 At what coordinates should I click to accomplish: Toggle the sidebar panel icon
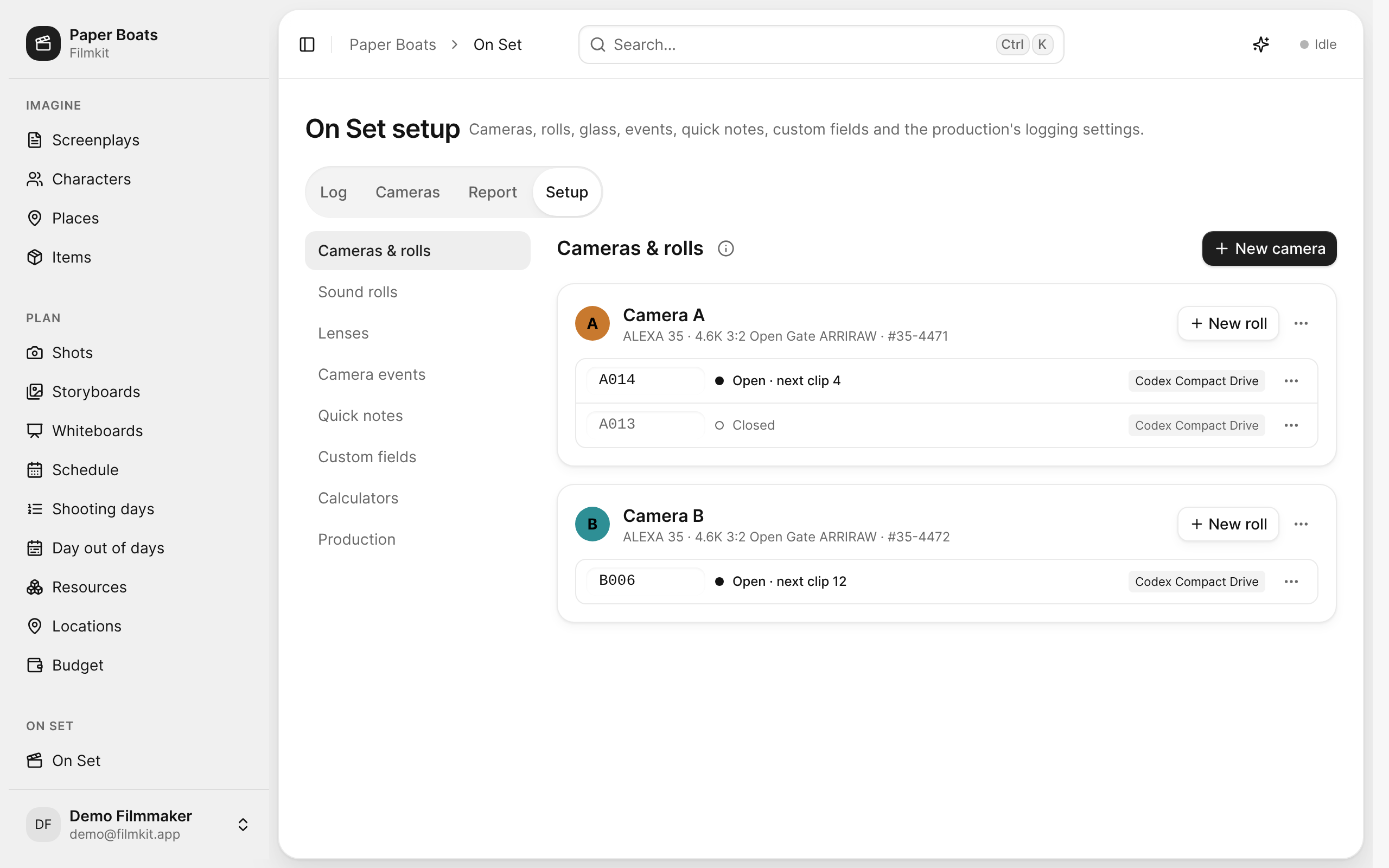point(307,44)
